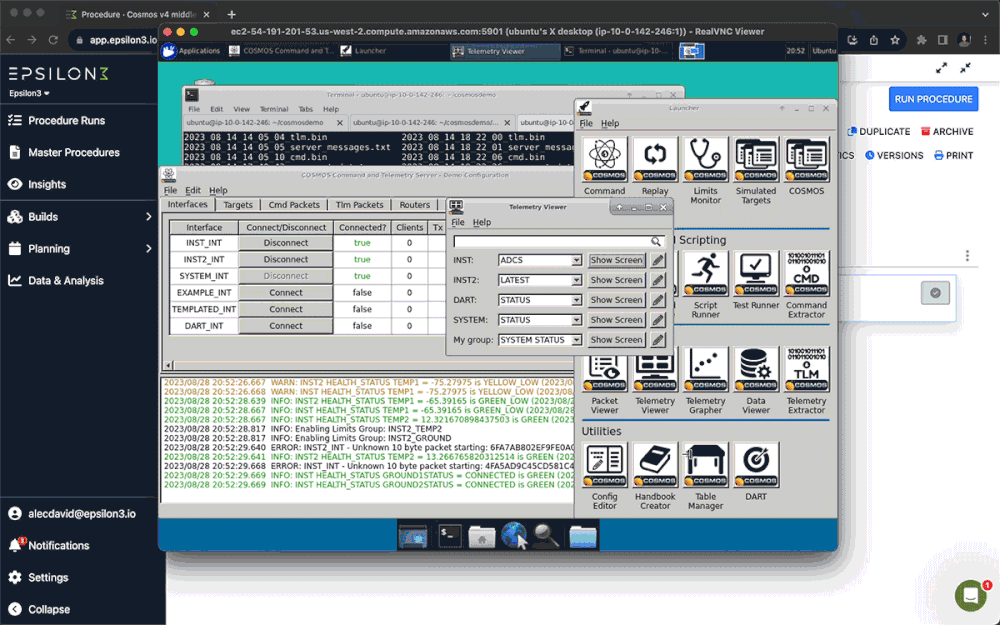Image resolution: width=1000 pixels, height=625 pixels.
Task: Open Script Runner from Scripting section
Action: pos(704,272)
